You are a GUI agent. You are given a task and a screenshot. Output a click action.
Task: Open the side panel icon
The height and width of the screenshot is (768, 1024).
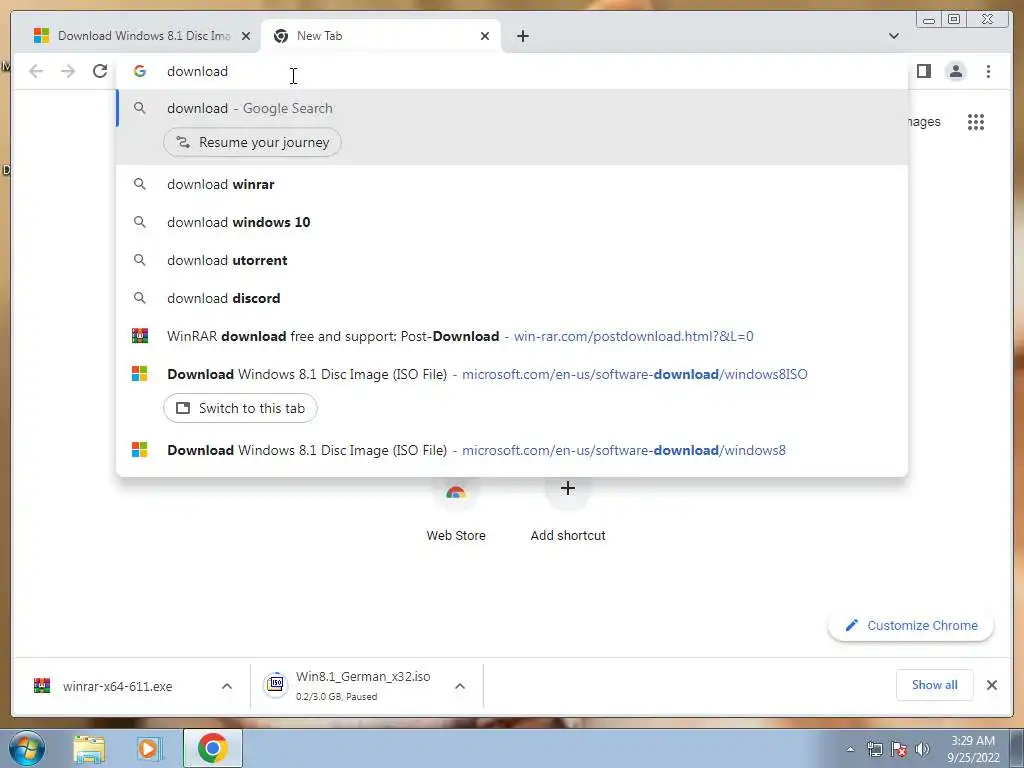(923, 71)
